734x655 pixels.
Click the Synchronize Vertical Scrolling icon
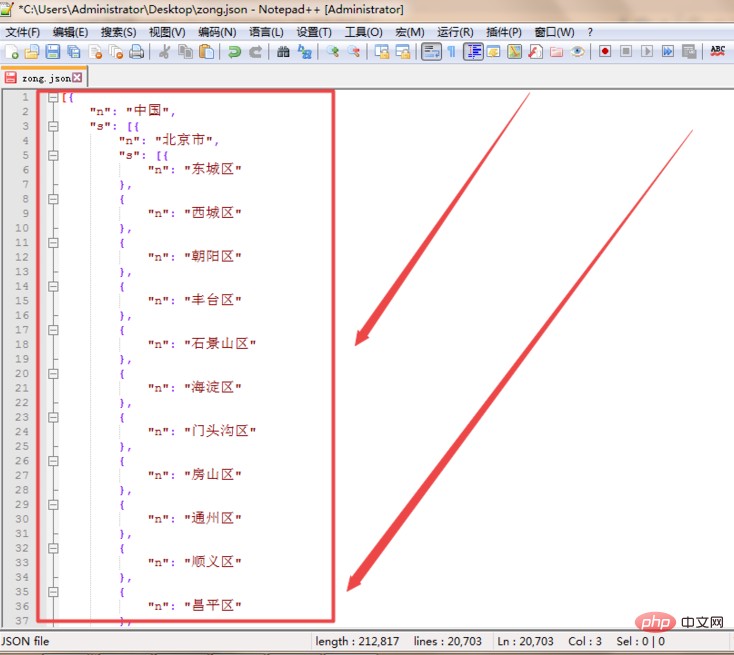tap(382, 52)
